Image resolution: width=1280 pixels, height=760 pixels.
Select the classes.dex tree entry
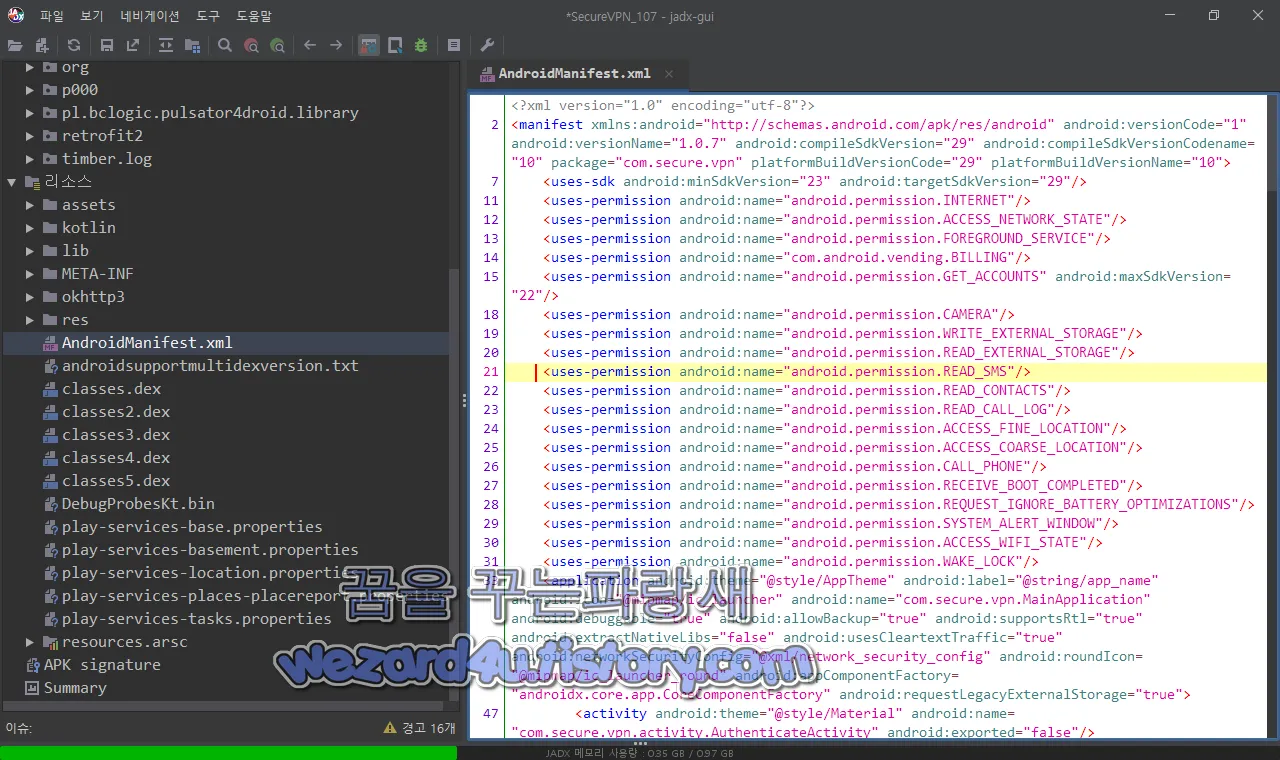coord(108,388)
